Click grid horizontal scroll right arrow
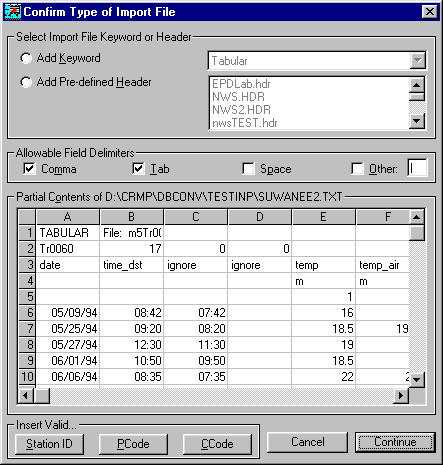Screen dimensions: 443x465 [401, 396]
